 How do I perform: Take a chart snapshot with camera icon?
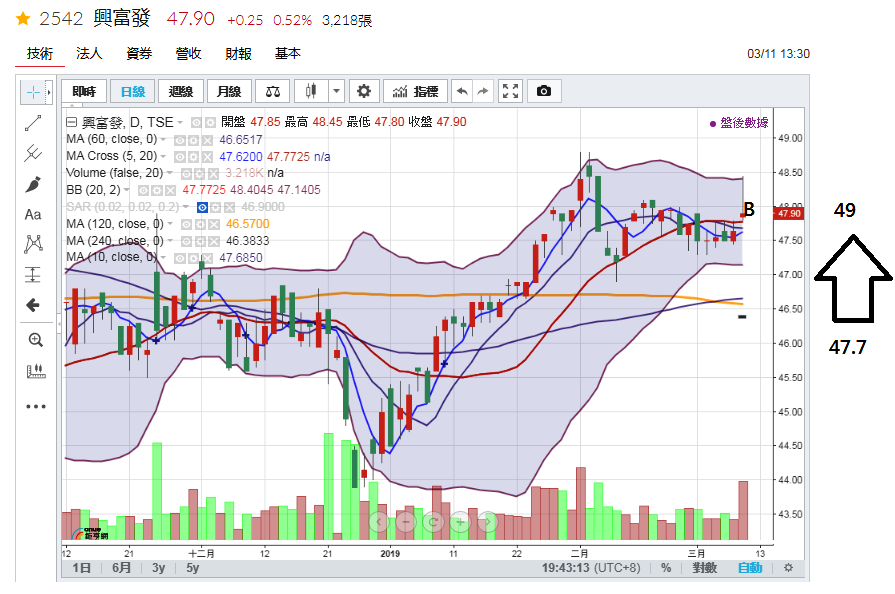pos(543,91)
